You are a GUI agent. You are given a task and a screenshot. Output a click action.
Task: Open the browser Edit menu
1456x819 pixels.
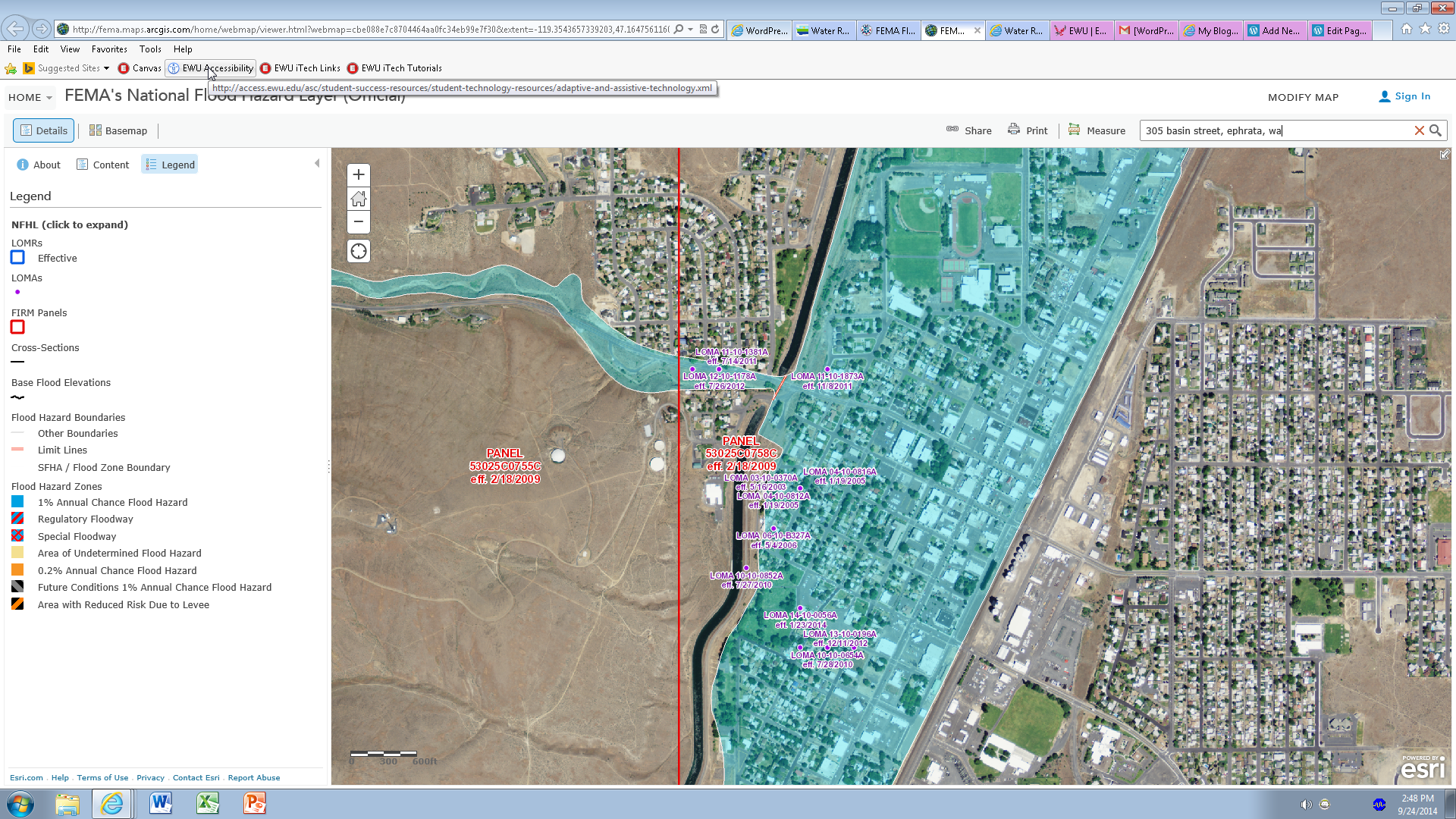pyautogui.click(x=41, y=49)
